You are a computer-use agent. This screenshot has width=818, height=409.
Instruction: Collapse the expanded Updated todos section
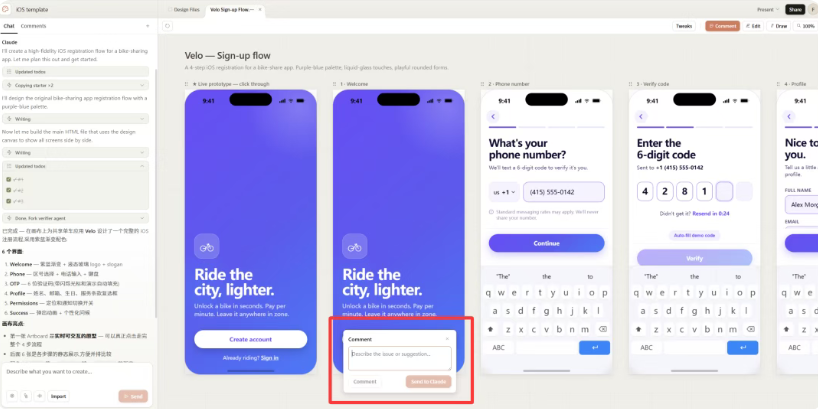pyautogui.click(x=75, y=166)
